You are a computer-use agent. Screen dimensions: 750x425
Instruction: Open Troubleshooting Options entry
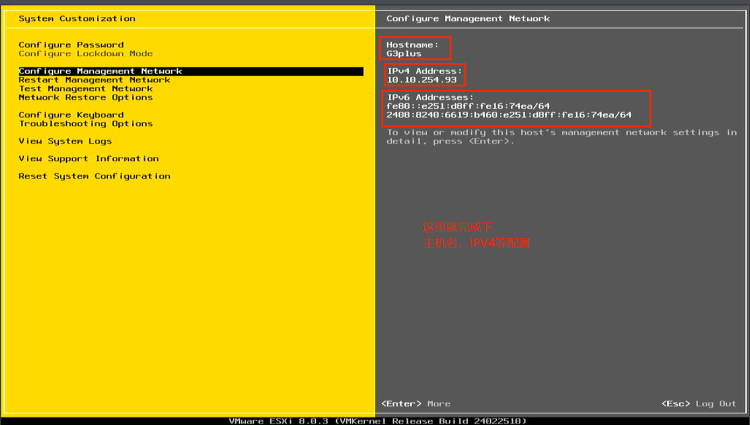(86, 124)
